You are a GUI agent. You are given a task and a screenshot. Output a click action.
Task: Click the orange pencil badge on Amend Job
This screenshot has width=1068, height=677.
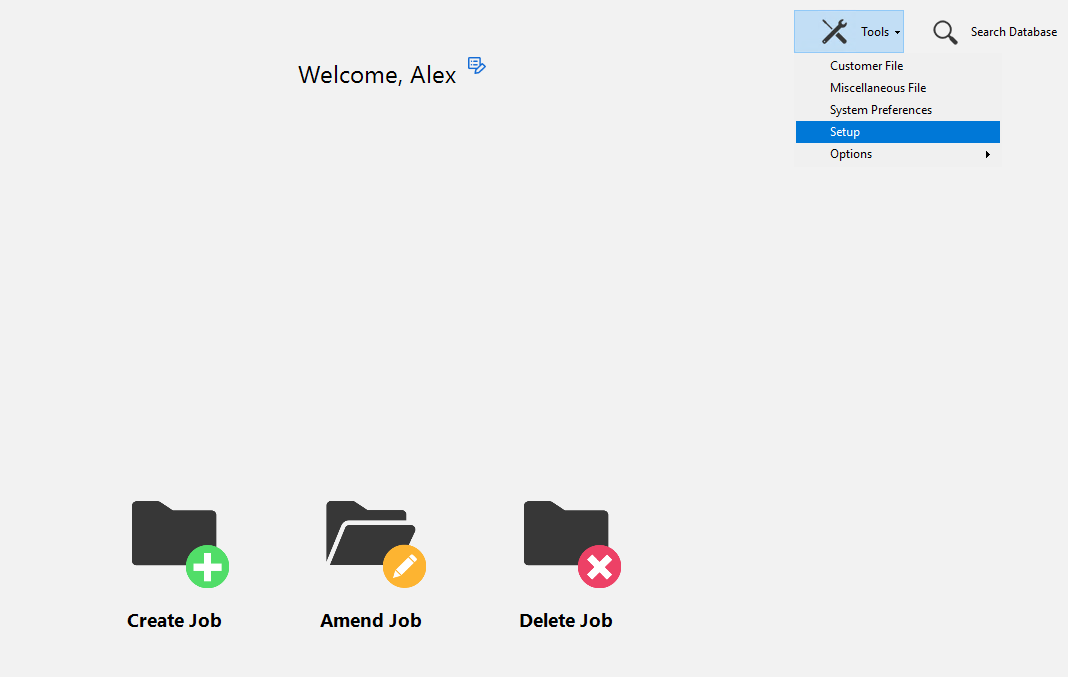click(x=404, y=567)
